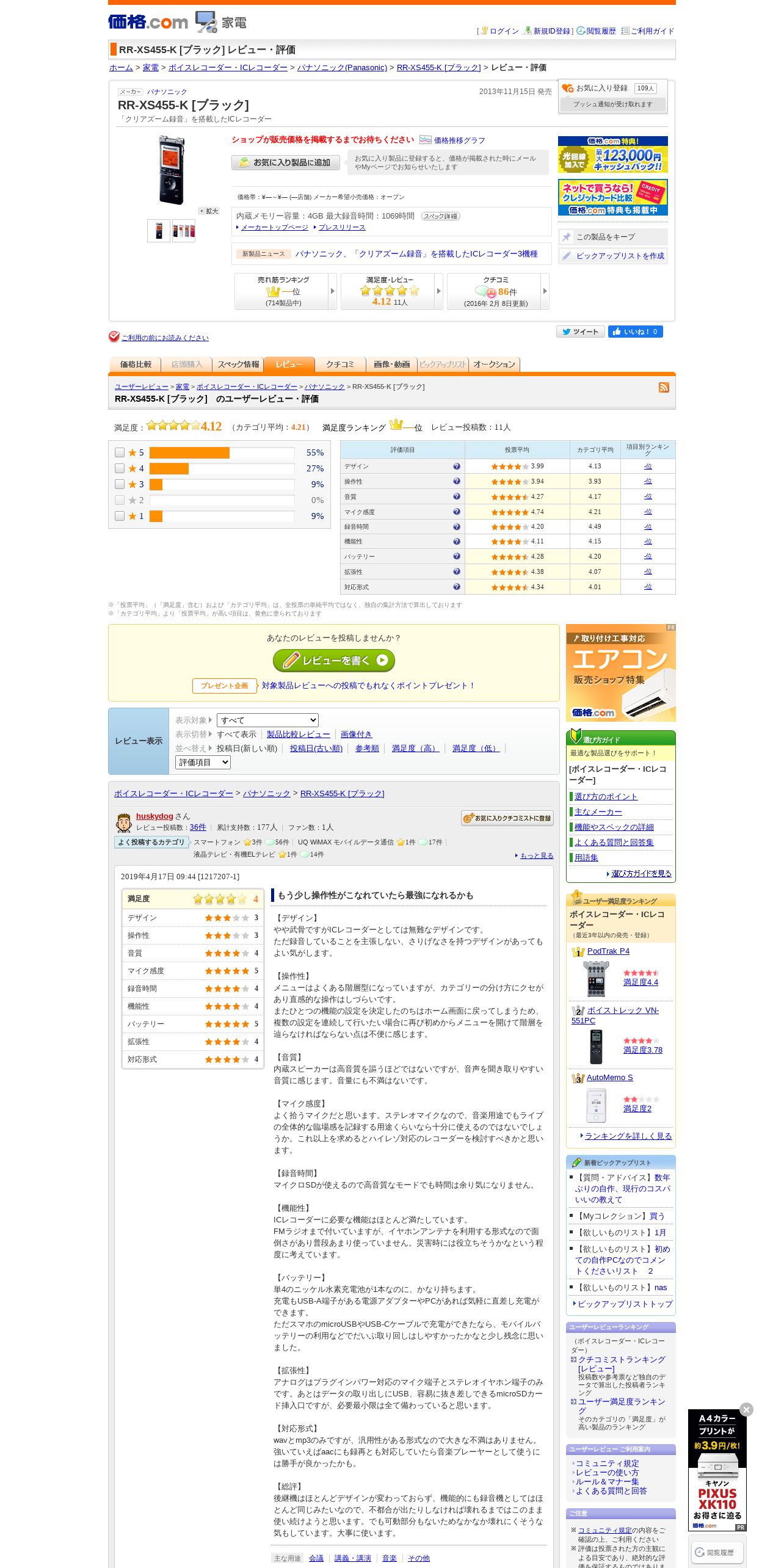The image size is (784, 1568).
Task: Click the help icon next to バッテリー
Action: tap(456, 556)
